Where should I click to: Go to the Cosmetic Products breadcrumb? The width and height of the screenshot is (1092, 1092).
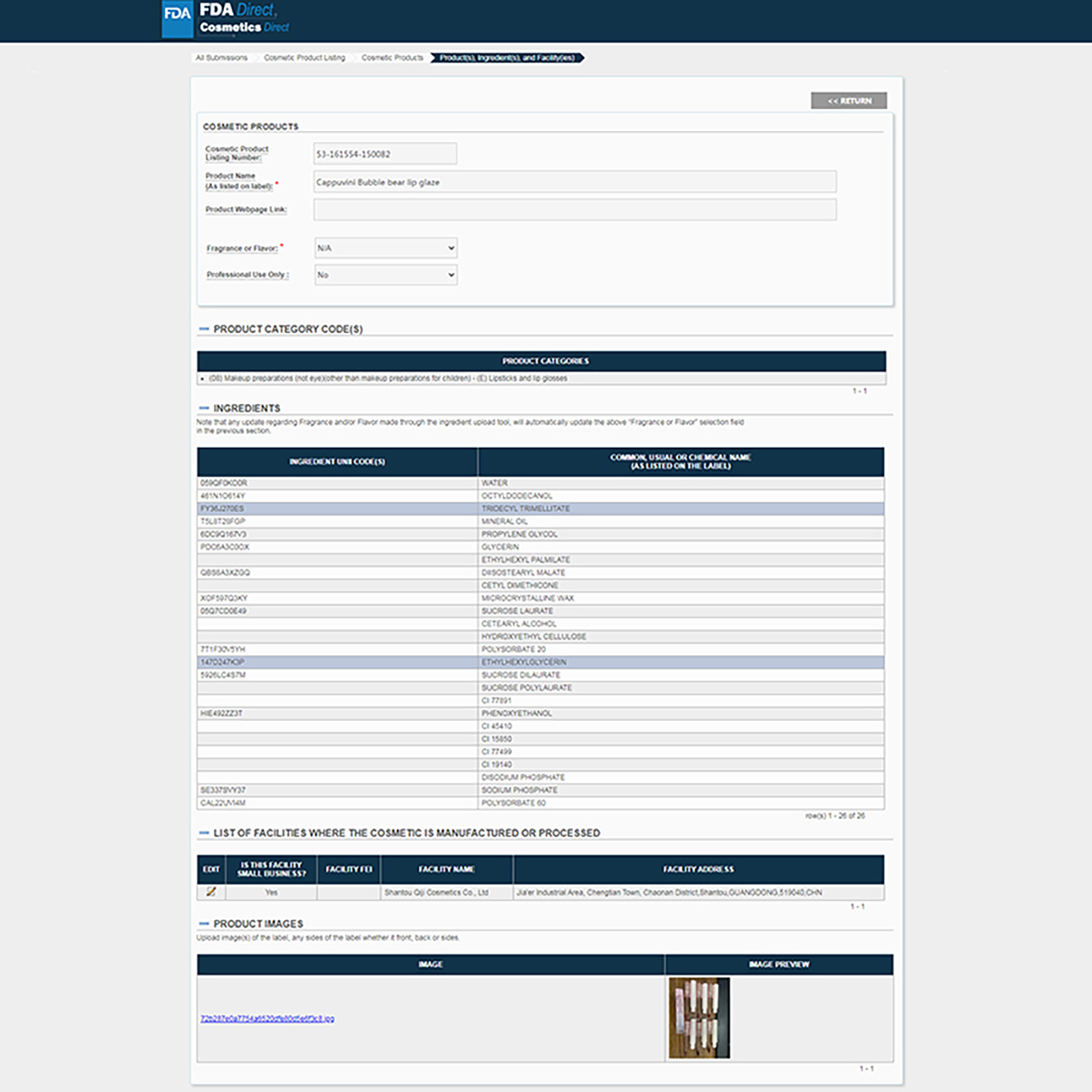click(392, 58)
